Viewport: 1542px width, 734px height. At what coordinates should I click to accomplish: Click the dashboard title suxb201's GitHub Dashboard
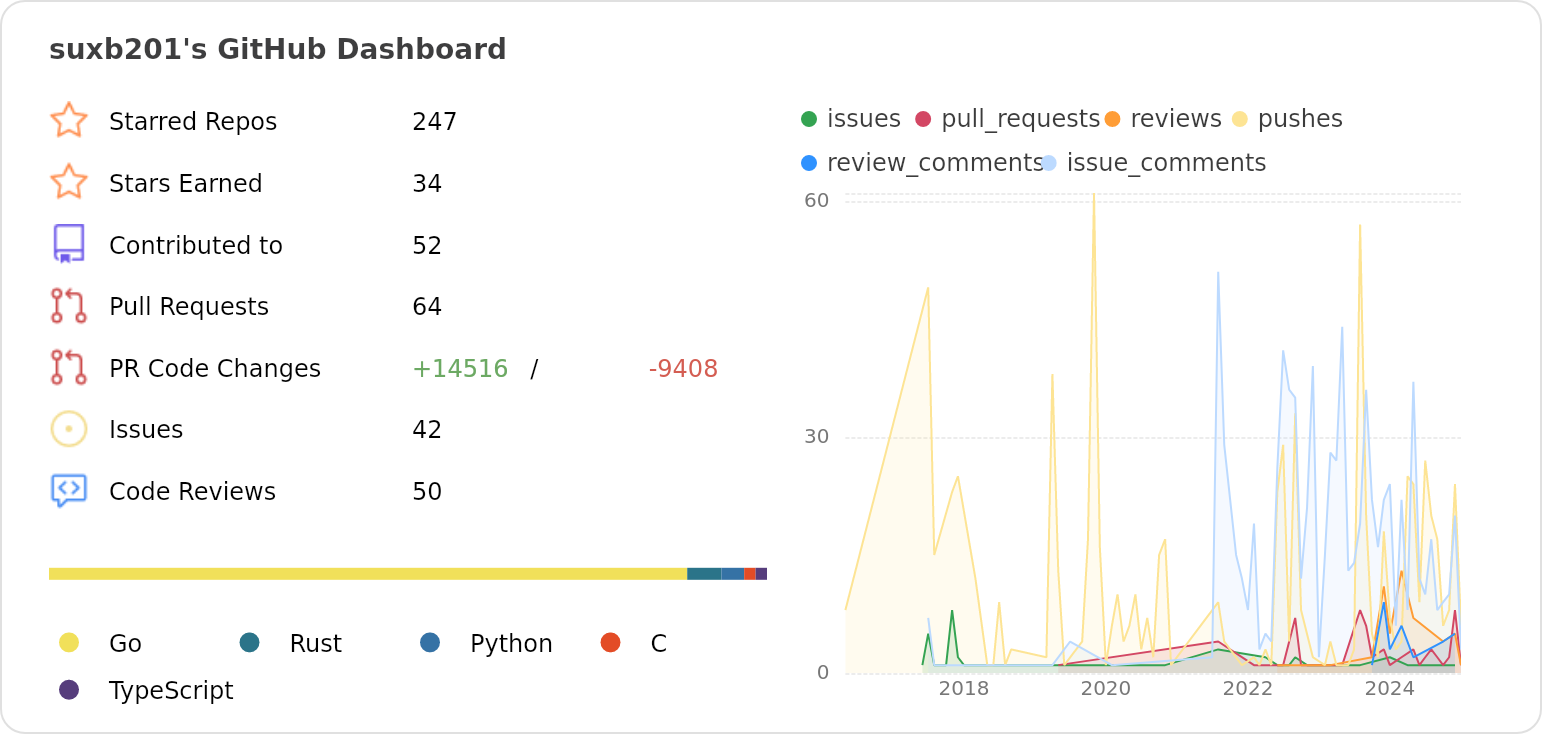pos(278,49)
